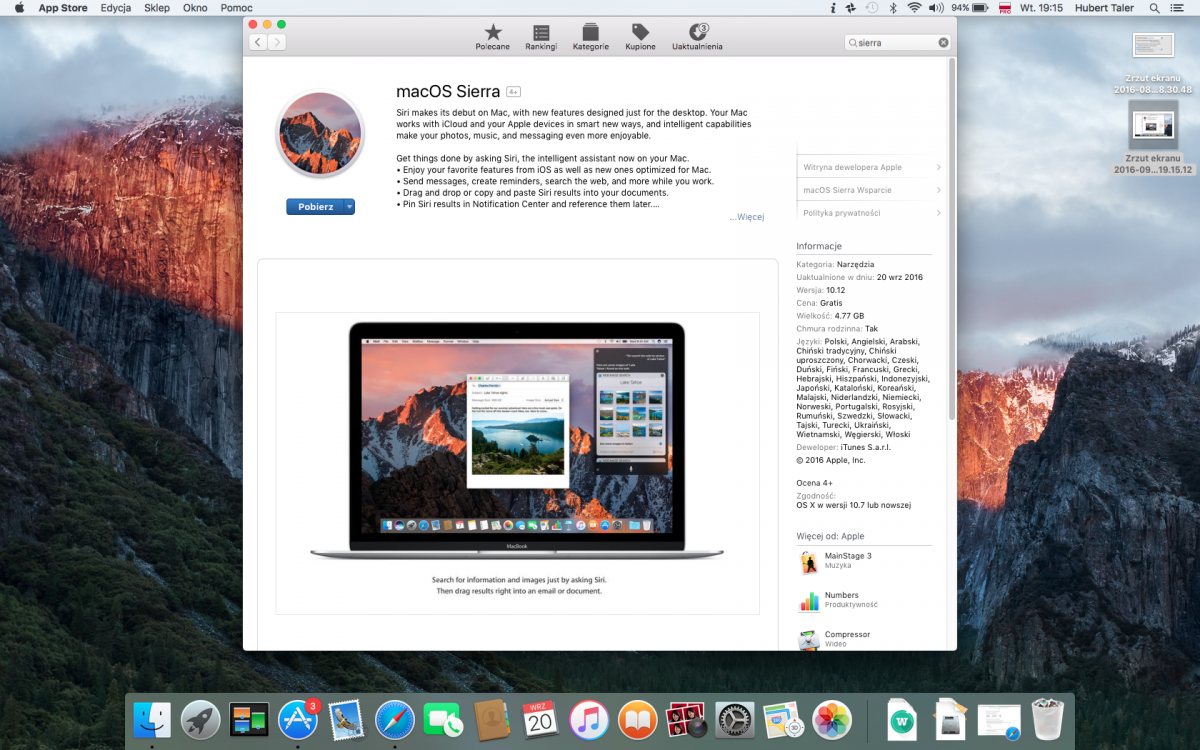The image size is (1200, 750).
Task: Open the Sklep menu
Action: click(x=157, y=8)
